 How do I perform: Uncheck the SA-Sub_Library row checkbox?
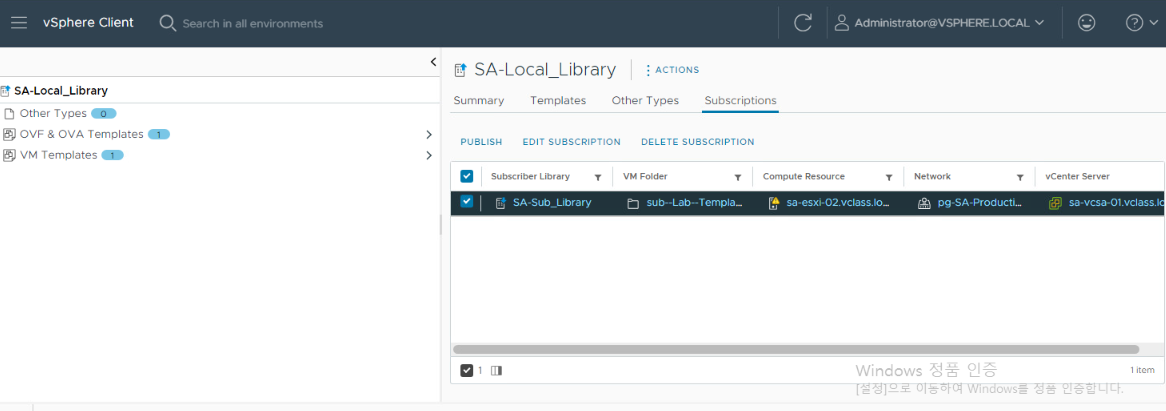tap(467, 201)
